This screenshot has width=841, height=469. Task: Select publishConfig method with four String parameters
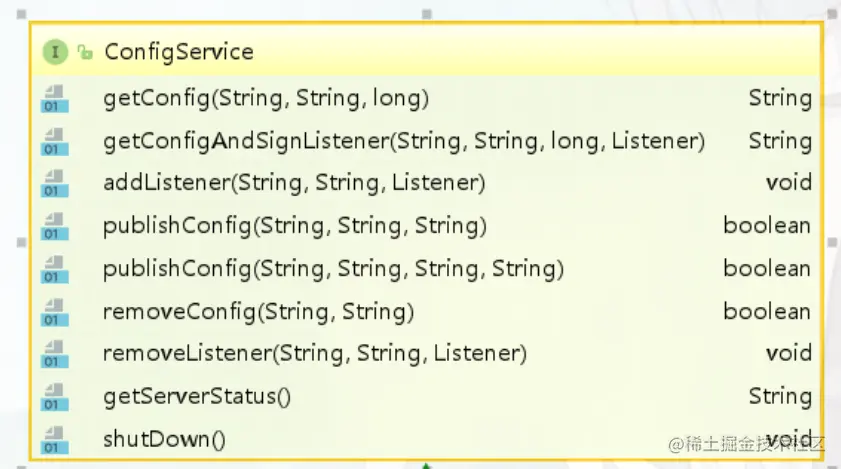[333, 268]
